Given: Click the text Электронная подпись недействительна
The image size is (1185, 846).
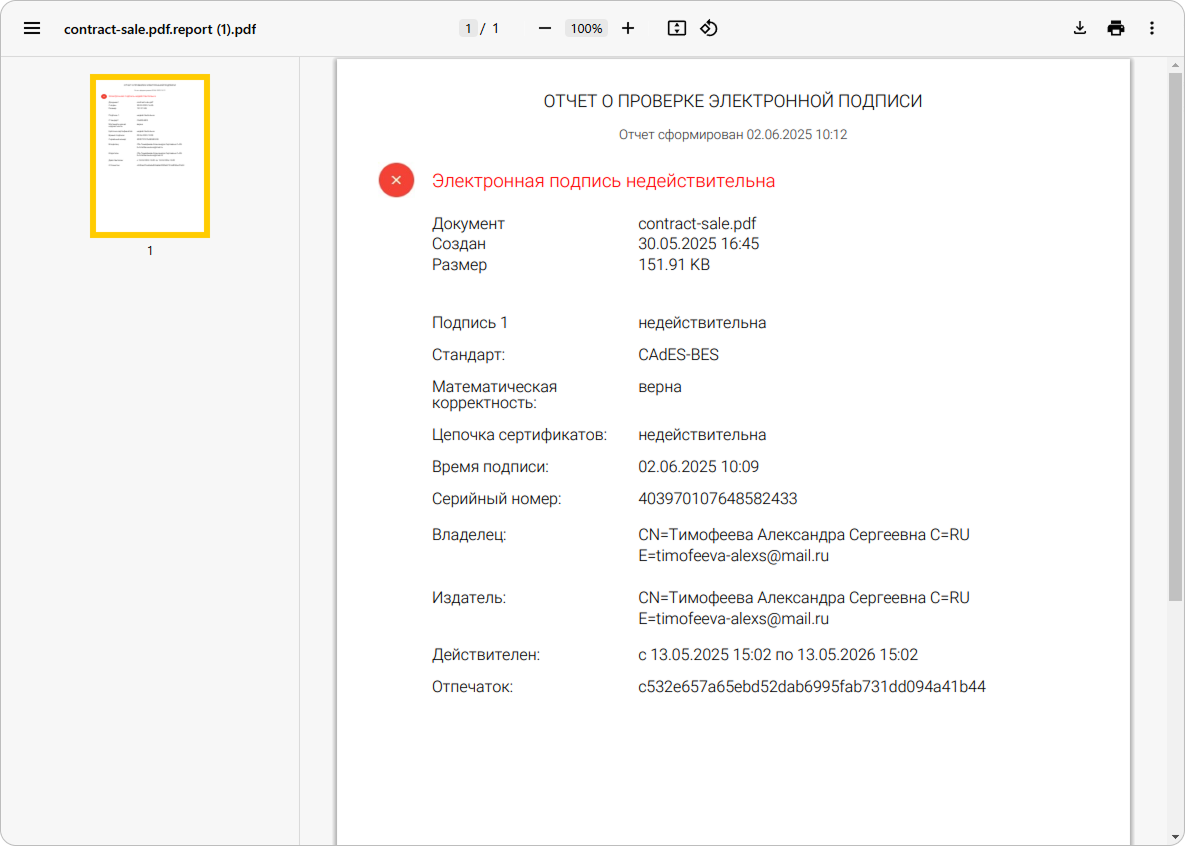Looking at the screenshot, I should tap(603, 180).
